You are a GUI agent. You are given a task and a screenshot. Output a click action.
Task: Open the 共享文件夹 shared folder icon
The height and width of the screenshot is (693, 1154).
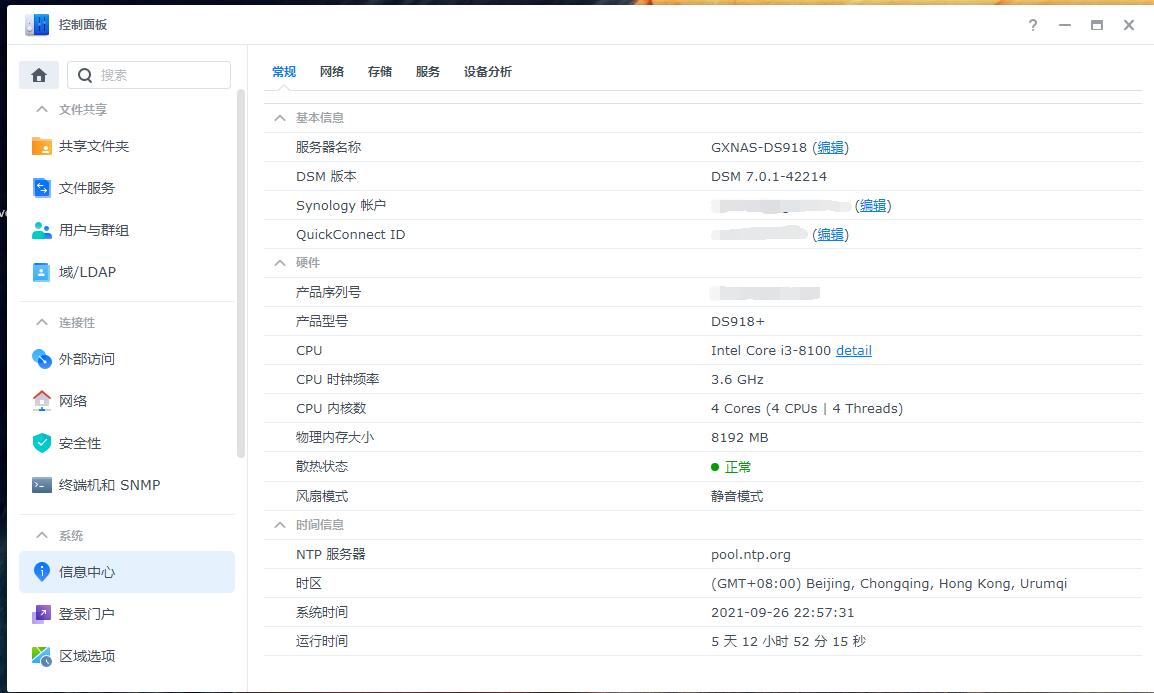coord(41,146)
